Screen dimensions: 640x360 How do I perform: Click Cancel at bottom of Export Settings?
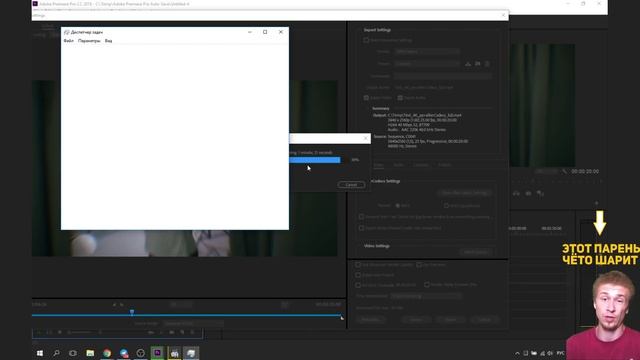[484, 320]
